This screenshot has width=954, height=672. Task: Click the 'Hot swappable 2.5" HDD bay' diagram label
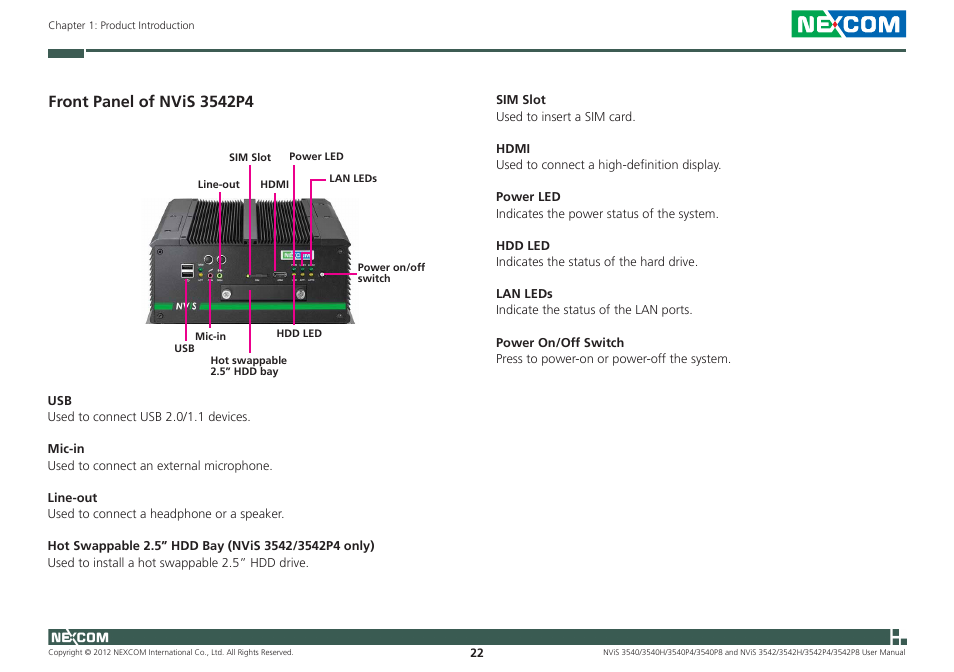[x=248, y=365]
